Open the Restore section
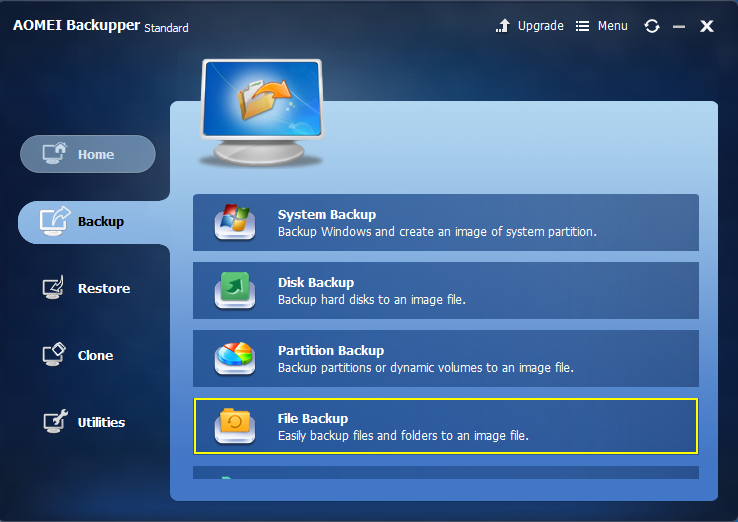Screen dimensions: 738x522 pyautogui.click(x=103, y=288)
